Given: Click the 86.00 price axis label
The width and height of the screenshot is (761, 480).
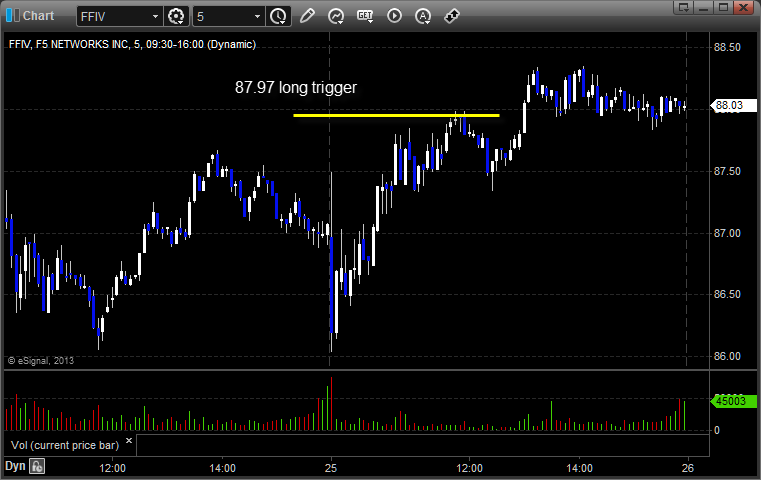Looking at the screenshot, I should tap(728, 356).
